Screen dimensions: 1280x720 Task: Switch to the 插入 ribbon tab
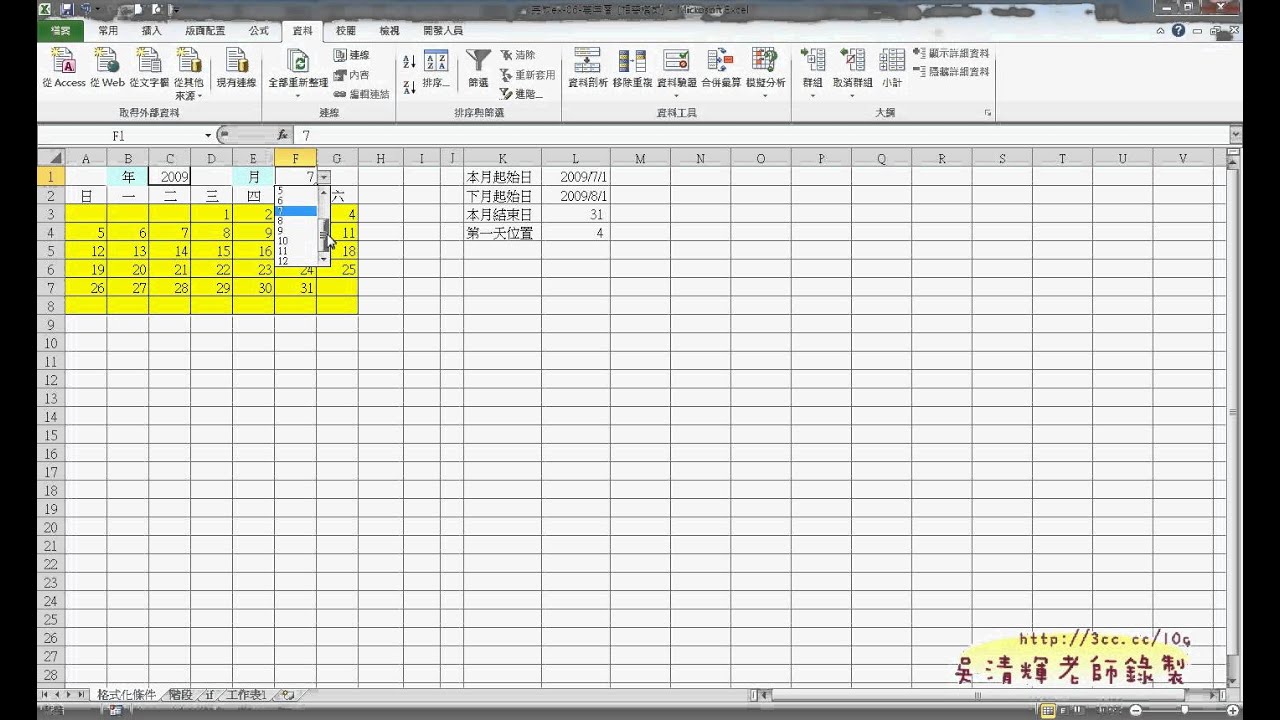(151, 31)
